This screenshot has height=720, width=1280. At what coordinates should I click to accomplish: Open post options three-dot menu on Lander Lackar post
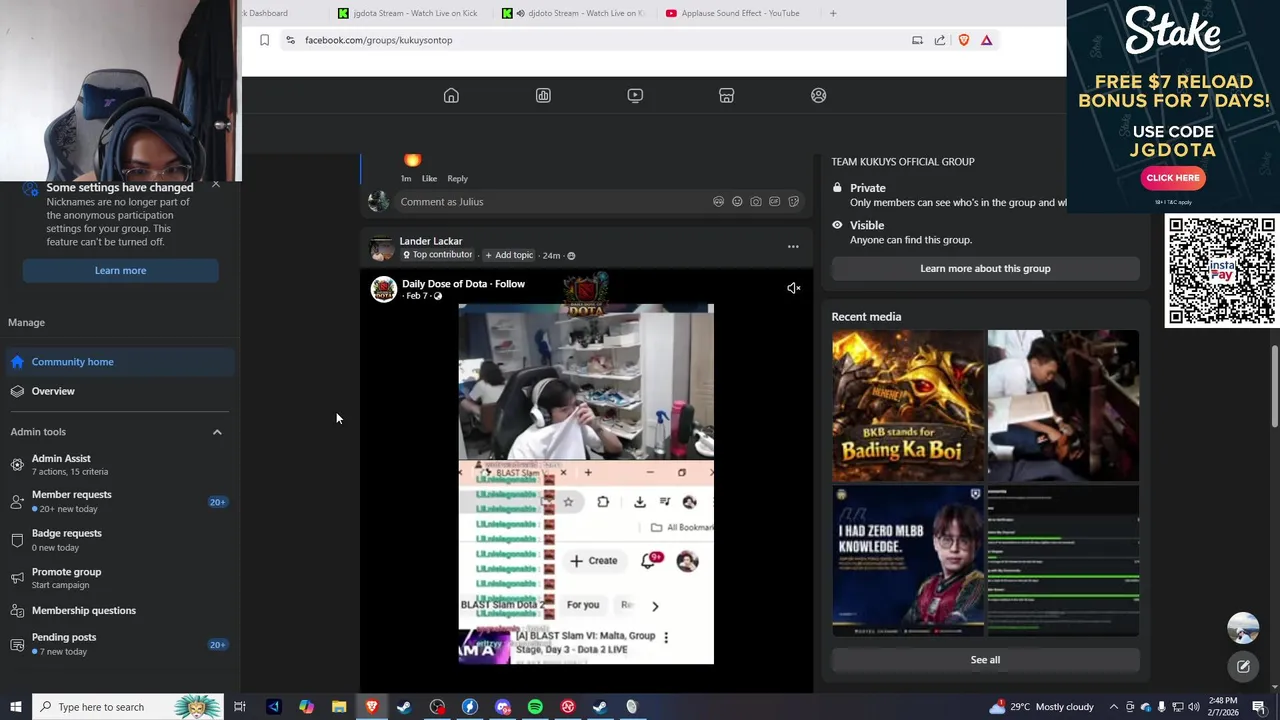pos(793,247)
